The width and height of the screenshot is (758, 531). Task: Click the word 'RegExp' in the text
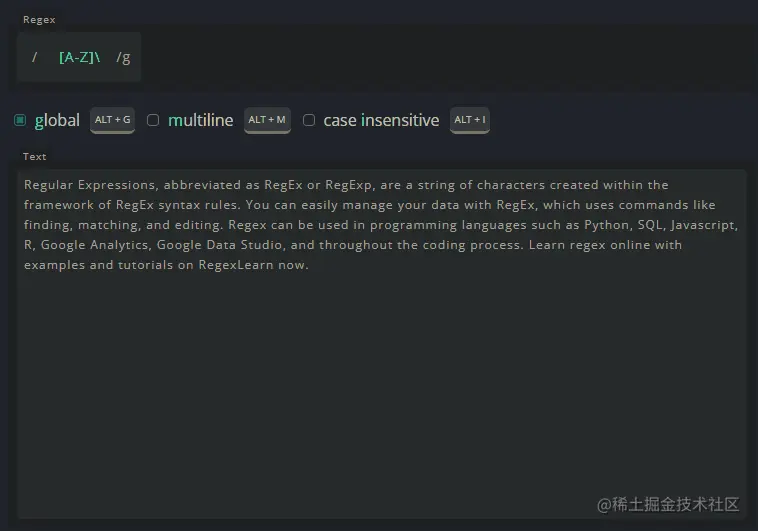point(348,185)
